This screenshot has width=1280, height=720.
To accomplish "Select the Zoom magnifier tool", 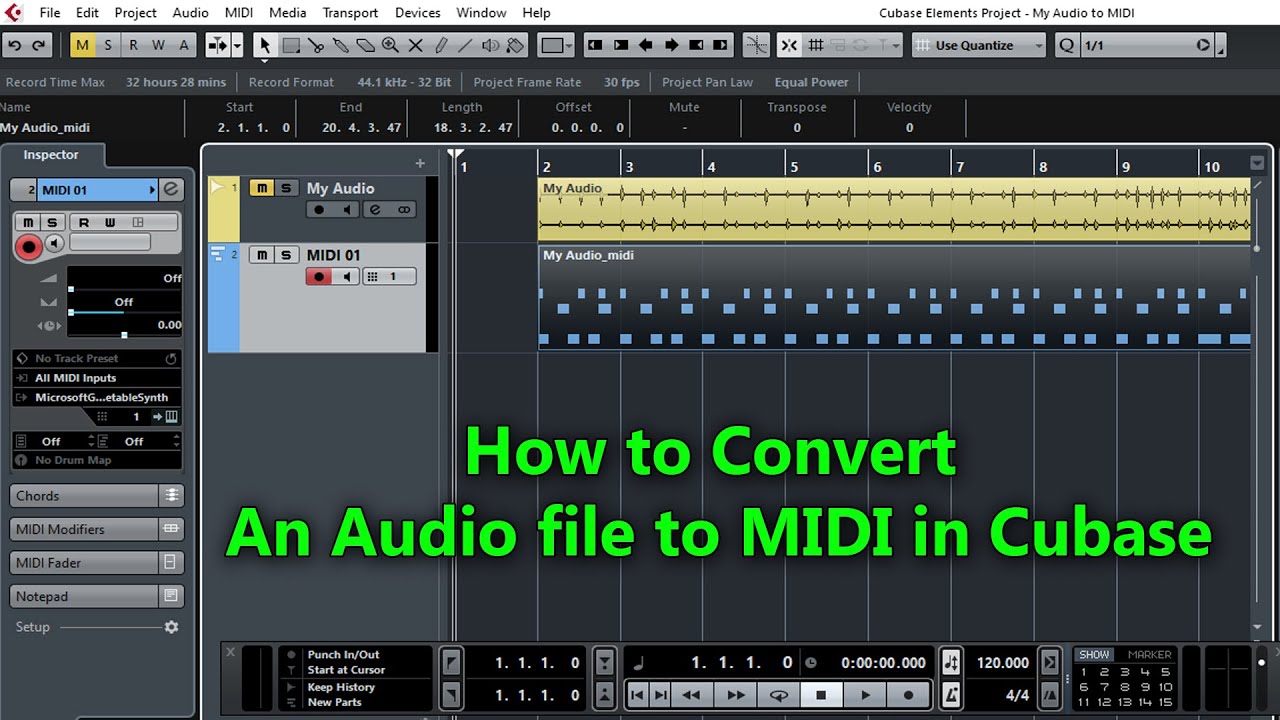I will pos(391,45).
